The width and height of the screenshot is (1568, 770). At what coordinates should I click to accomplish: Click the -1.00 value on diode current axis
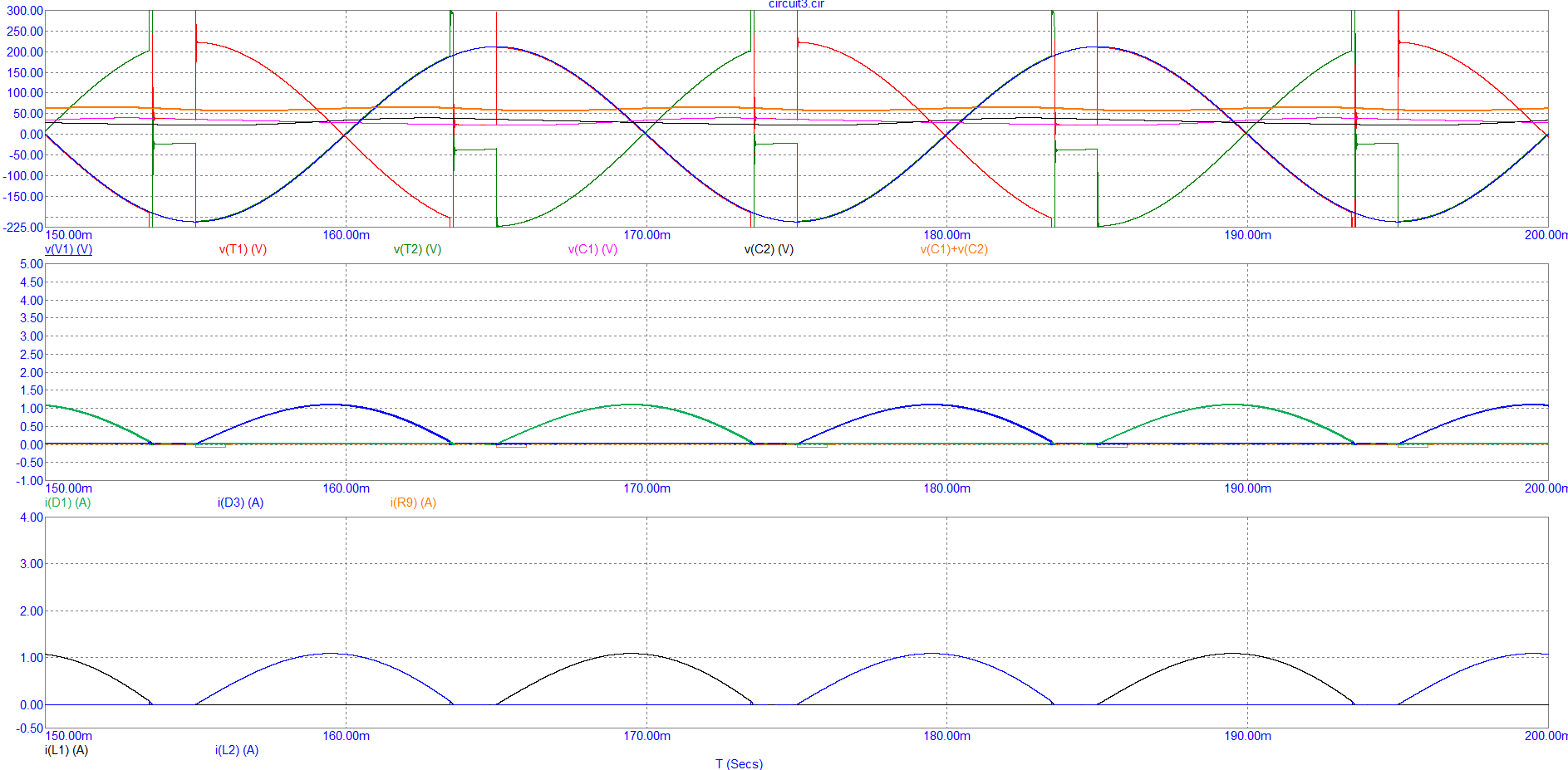pos(30,481)
